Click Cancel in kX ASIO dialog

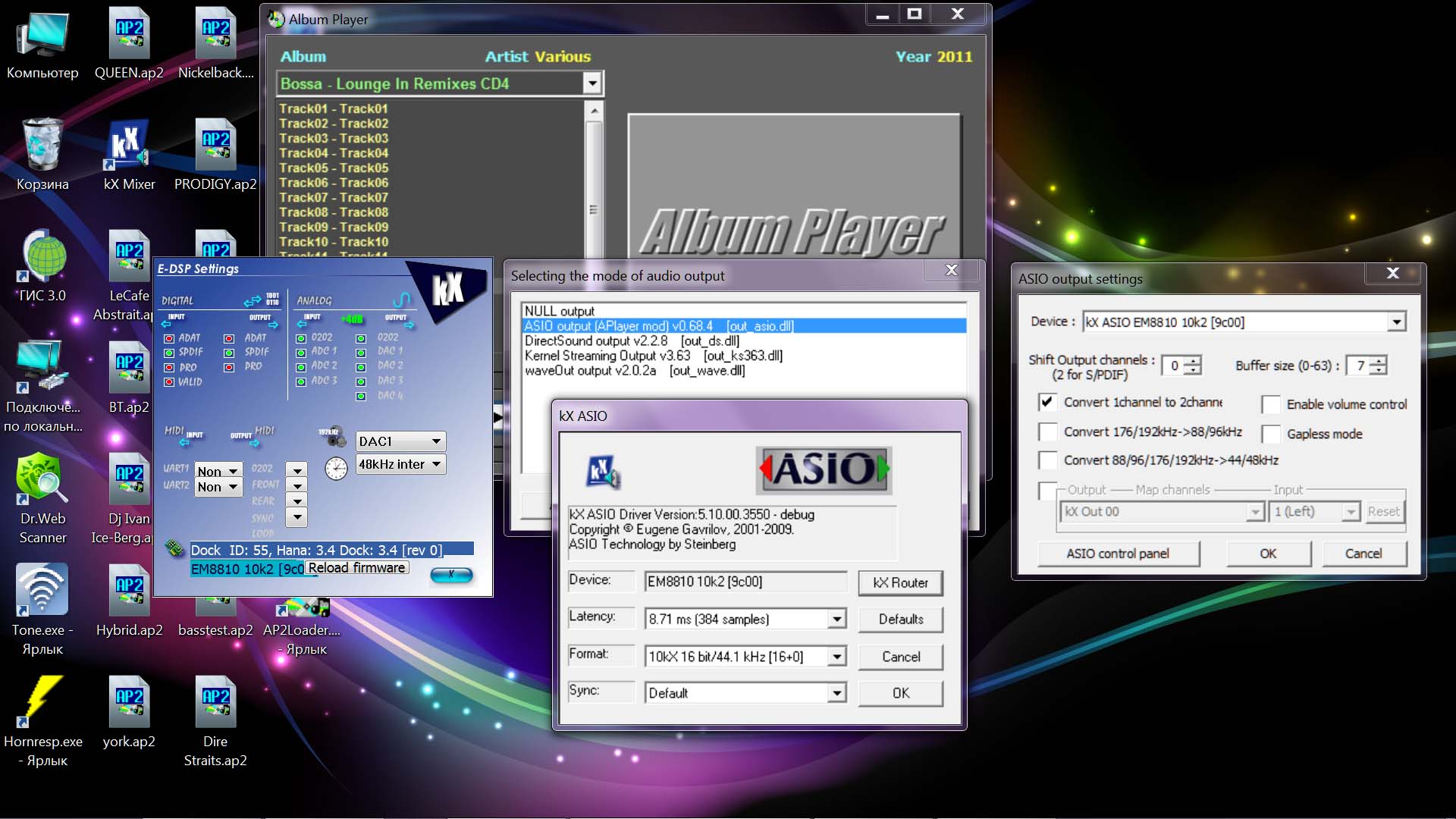coord(901,657)
